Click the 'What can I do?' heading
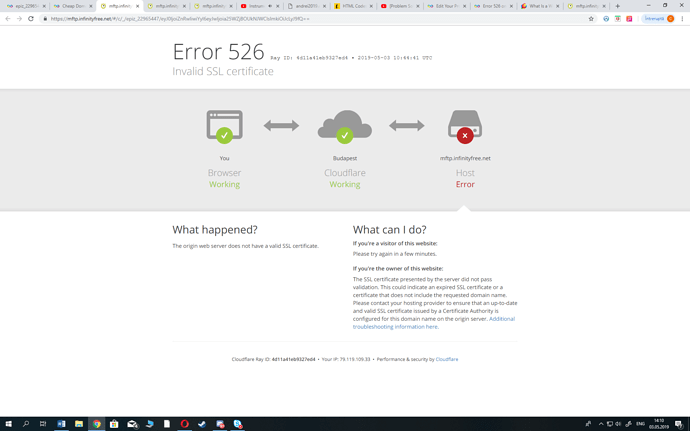Image resolution: width=690 pixels, height=431 pixels. [x=389, y=229]
